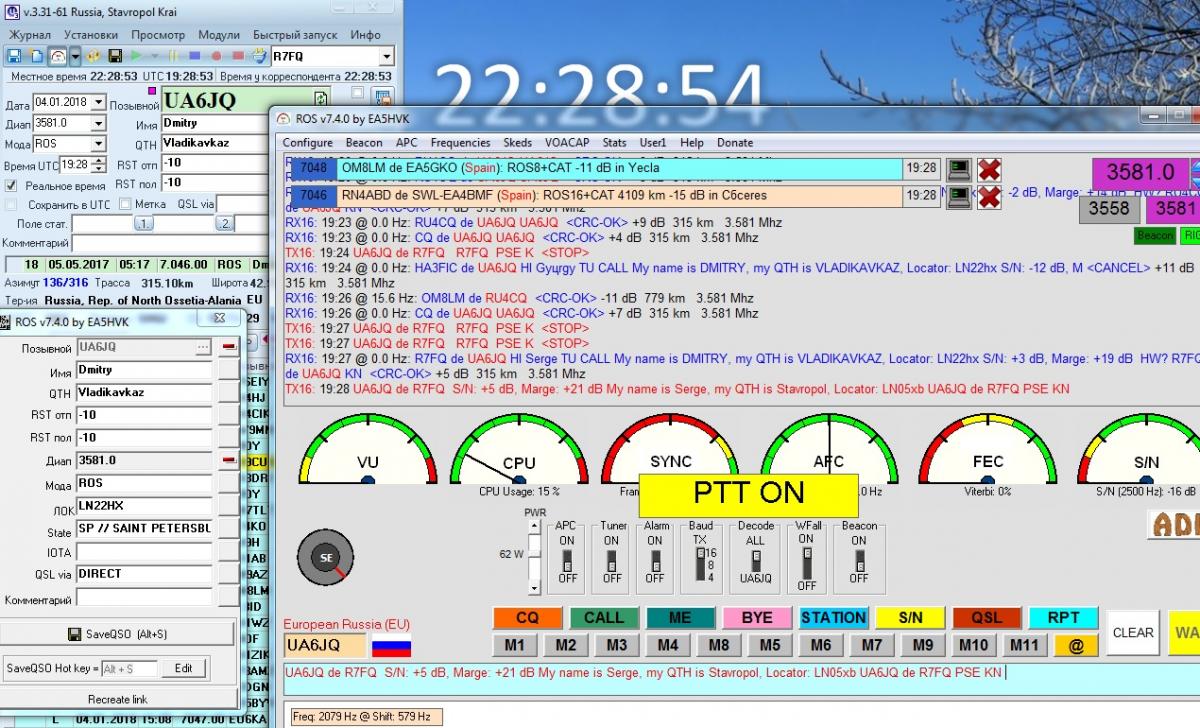Click the green play icon in logger toolbar
Screen dimensions: 1200x728
137,56
